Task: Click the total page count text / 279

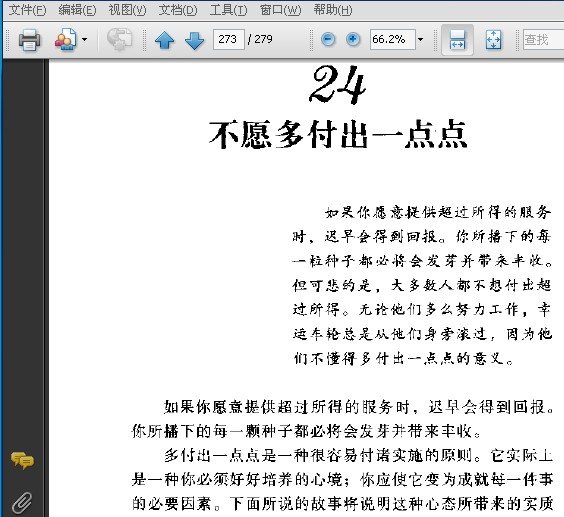Action: click(260, 39)
